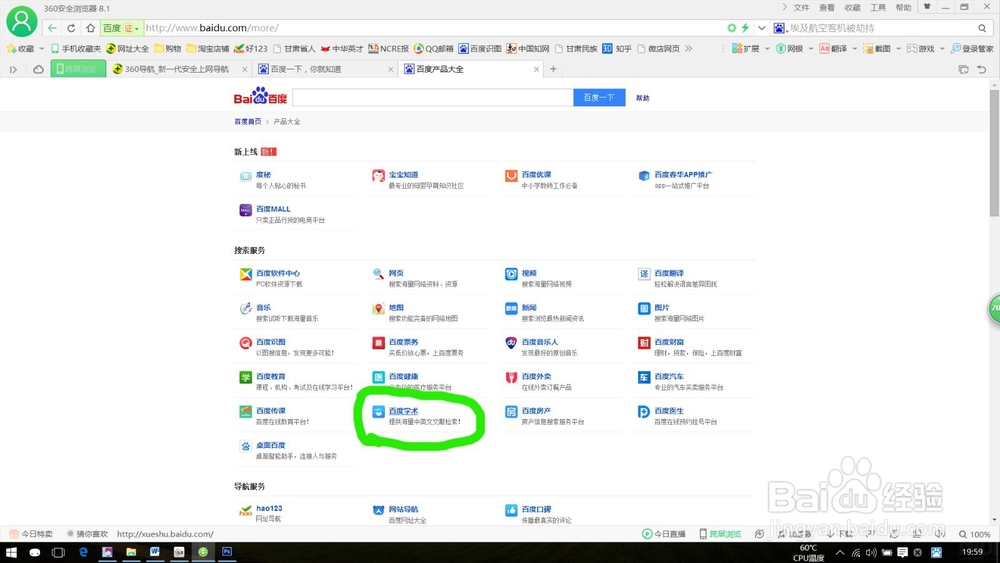
Task: Open Word from the taskbar
Action: (154, 552)
